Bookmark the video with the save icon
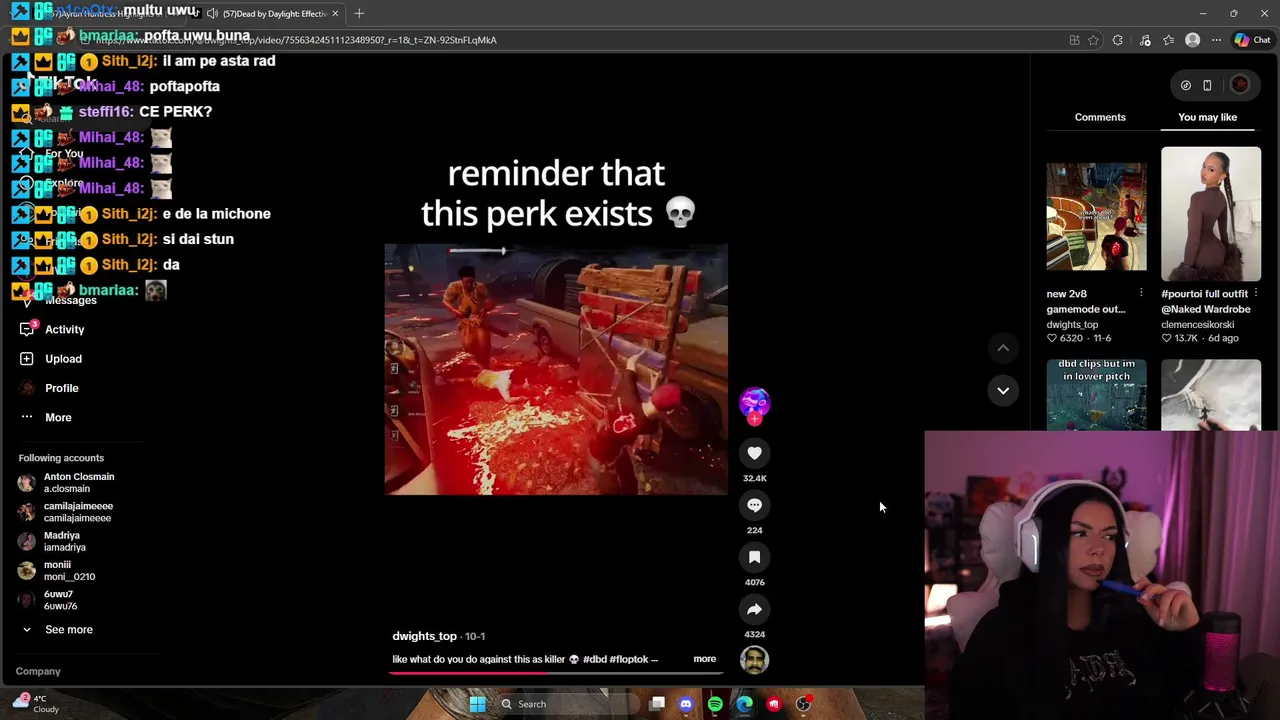 click(754, 557)
